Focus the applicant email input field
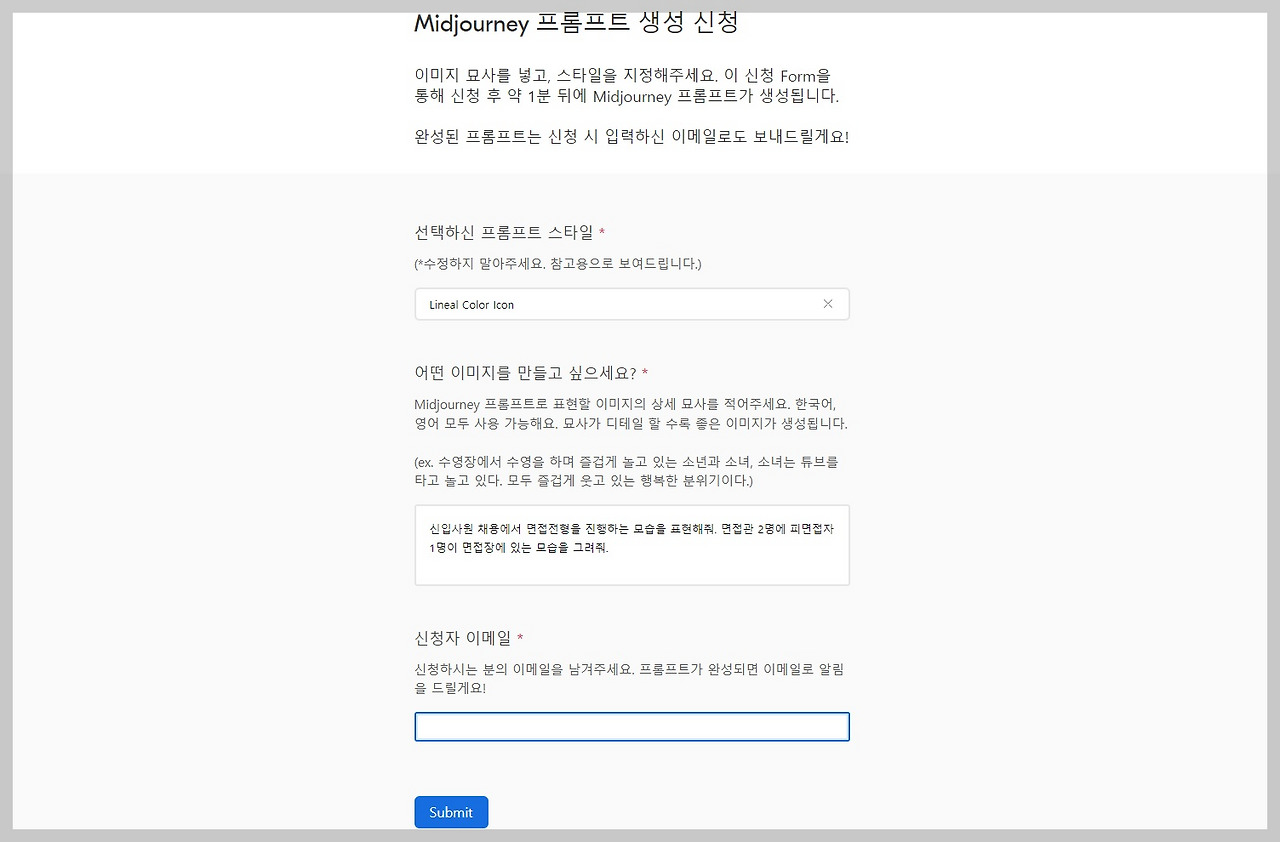The image size is (1280, 842). click(632, 727)
